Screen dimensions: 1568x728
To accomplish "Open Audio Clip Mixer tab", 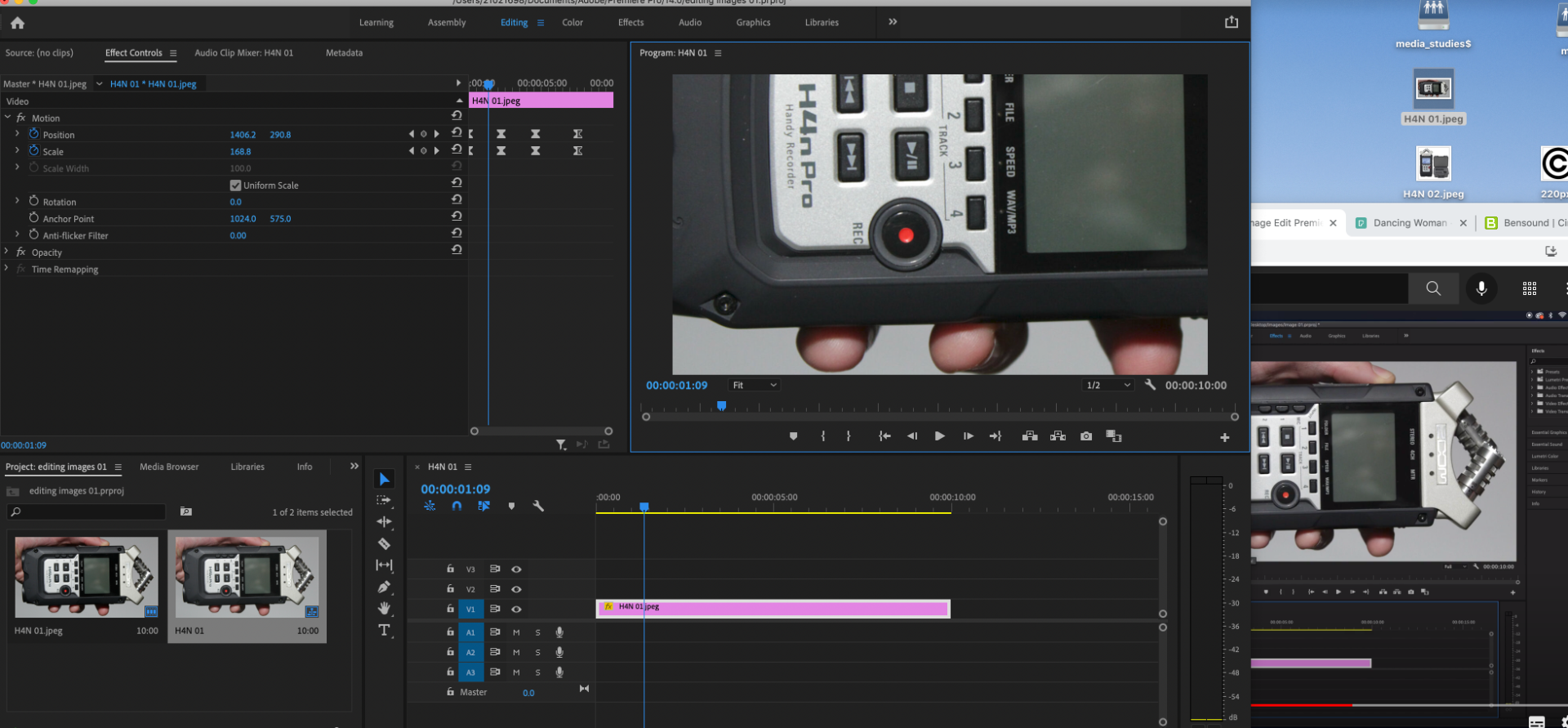I will (243, 53).
